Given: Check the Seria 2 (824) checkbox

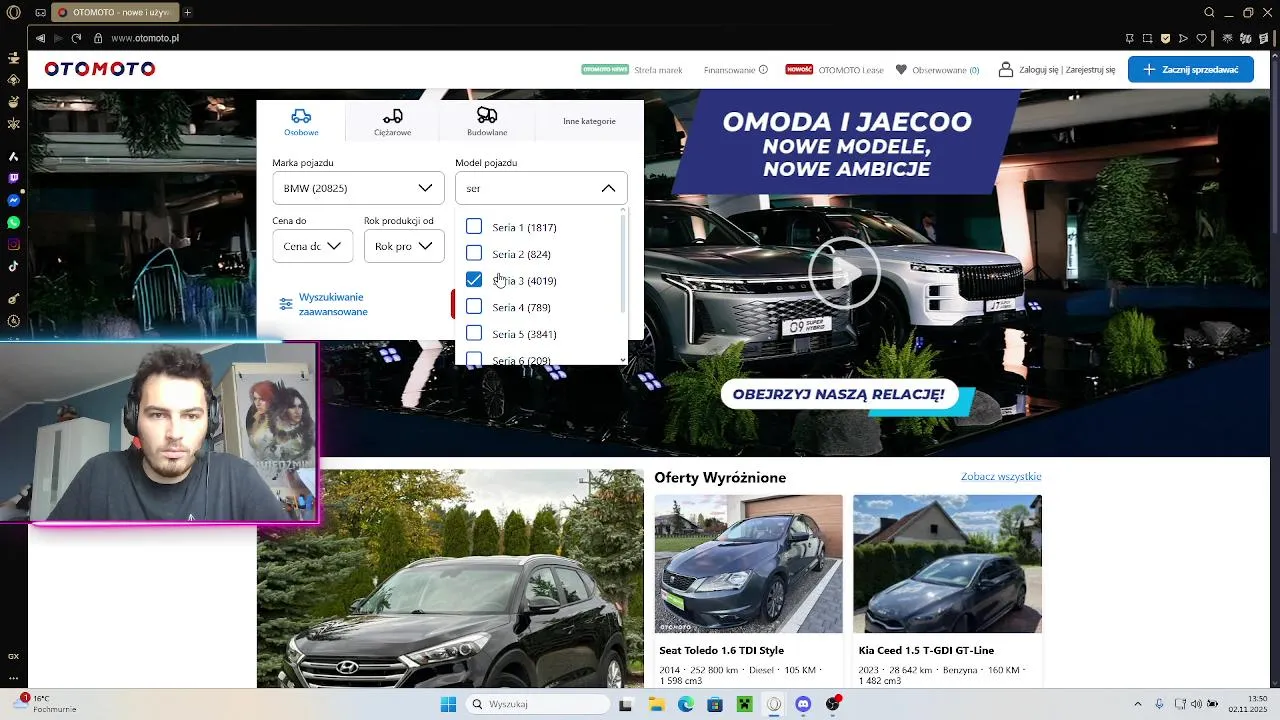Looking at the screenshot, I should coord(474,253).
